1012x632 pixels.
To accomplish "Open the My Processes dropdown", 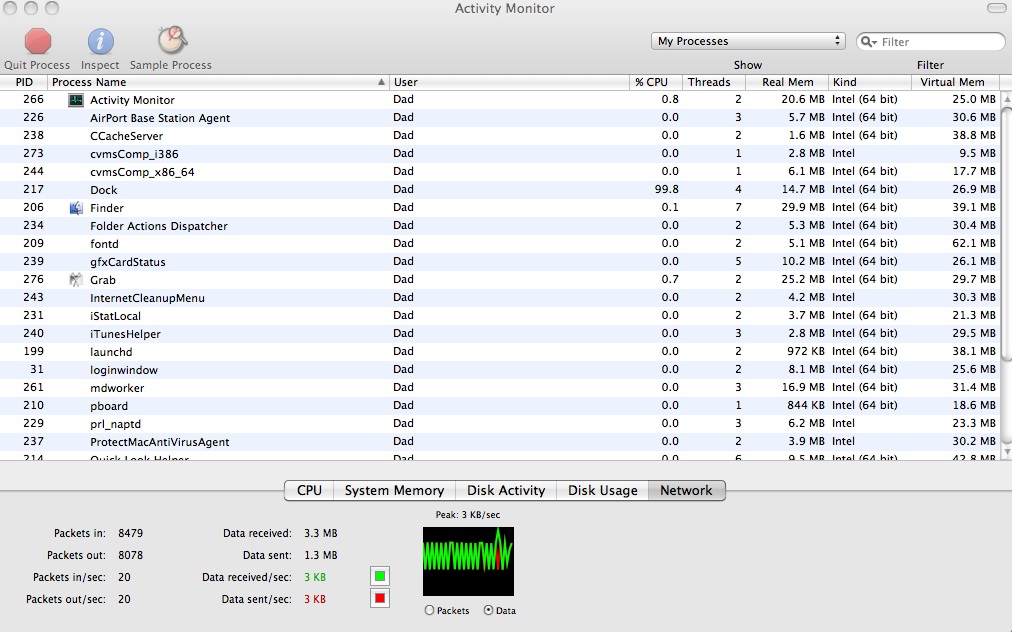I will 748,41.
